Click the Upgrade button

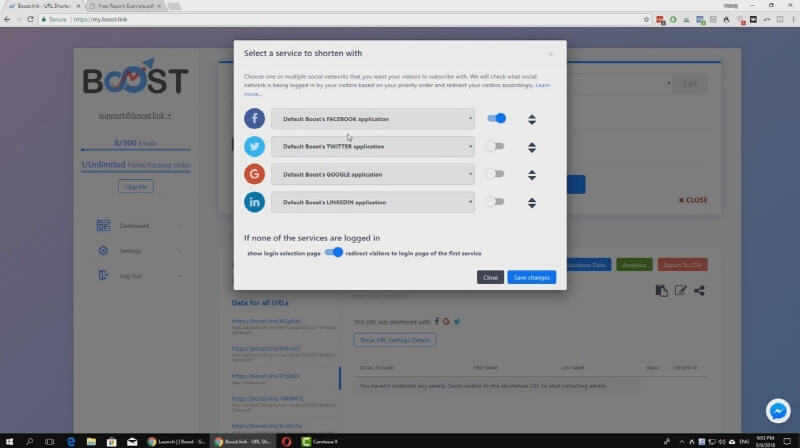(x=136, y=186)
